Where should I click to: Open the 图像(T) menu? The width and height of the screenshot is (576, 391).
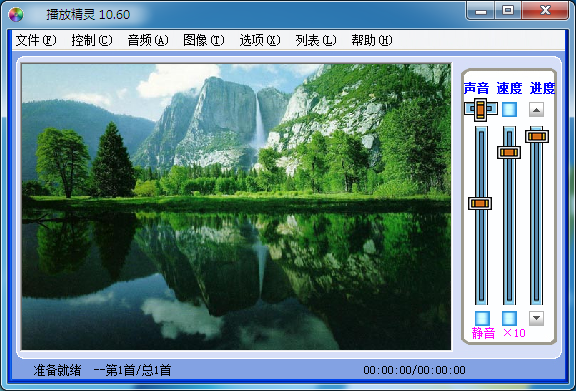(204, 40)
